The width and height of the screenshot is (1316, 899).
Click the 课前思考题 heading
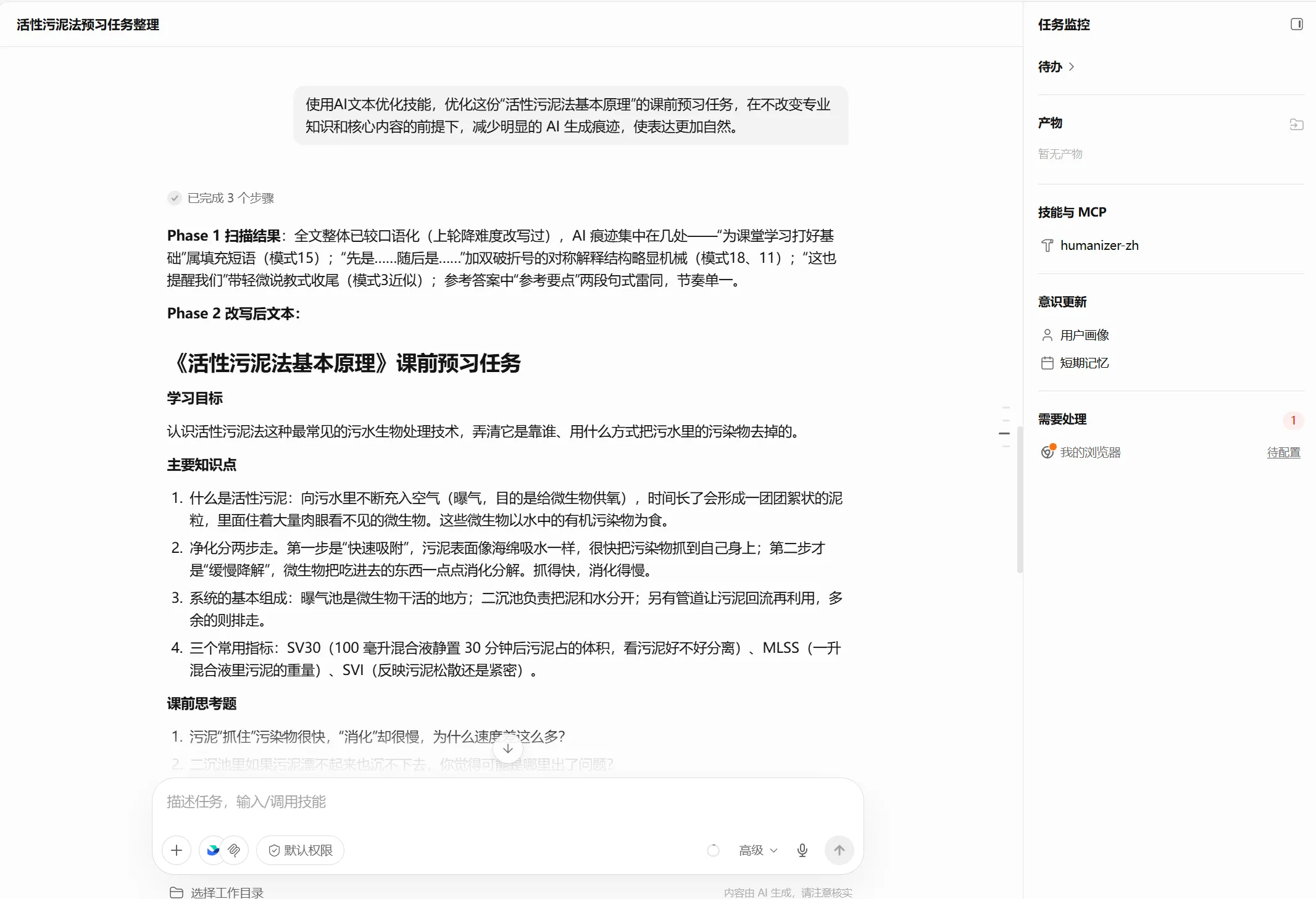pyautogui.click(x=202, y=703)
